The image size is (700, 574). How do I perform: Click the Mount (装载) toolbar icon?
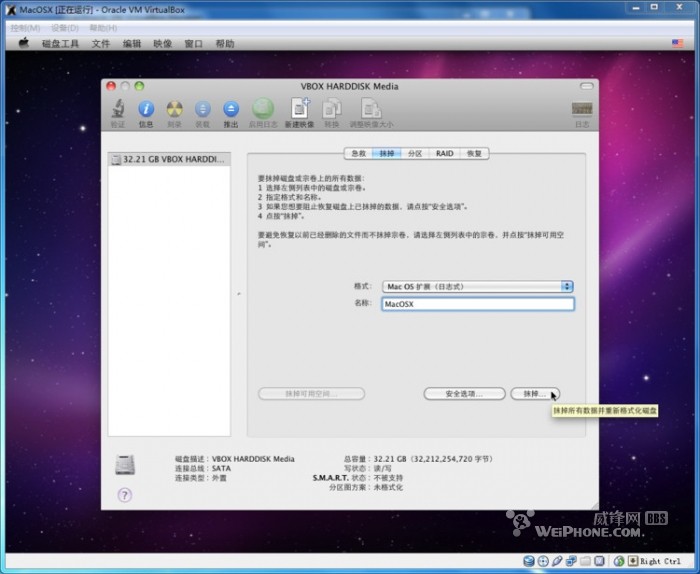tap(203, 109)
